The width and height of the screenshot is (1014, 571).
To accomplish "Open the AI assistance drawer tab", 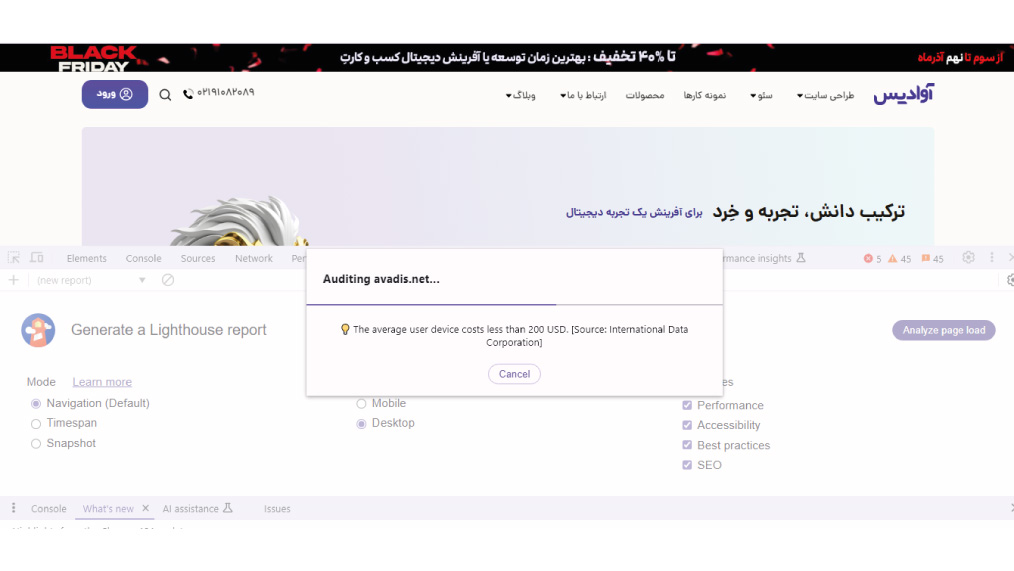I will click(x=197, y=508).
